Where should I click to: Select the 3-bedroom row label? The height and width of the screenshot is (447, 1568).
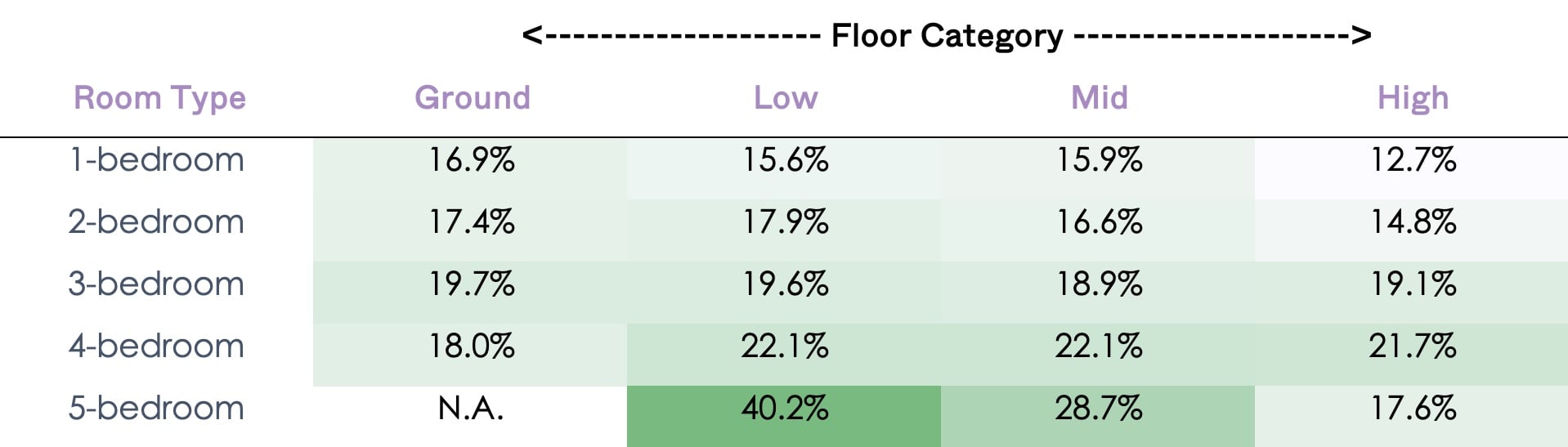pos(156,284)
